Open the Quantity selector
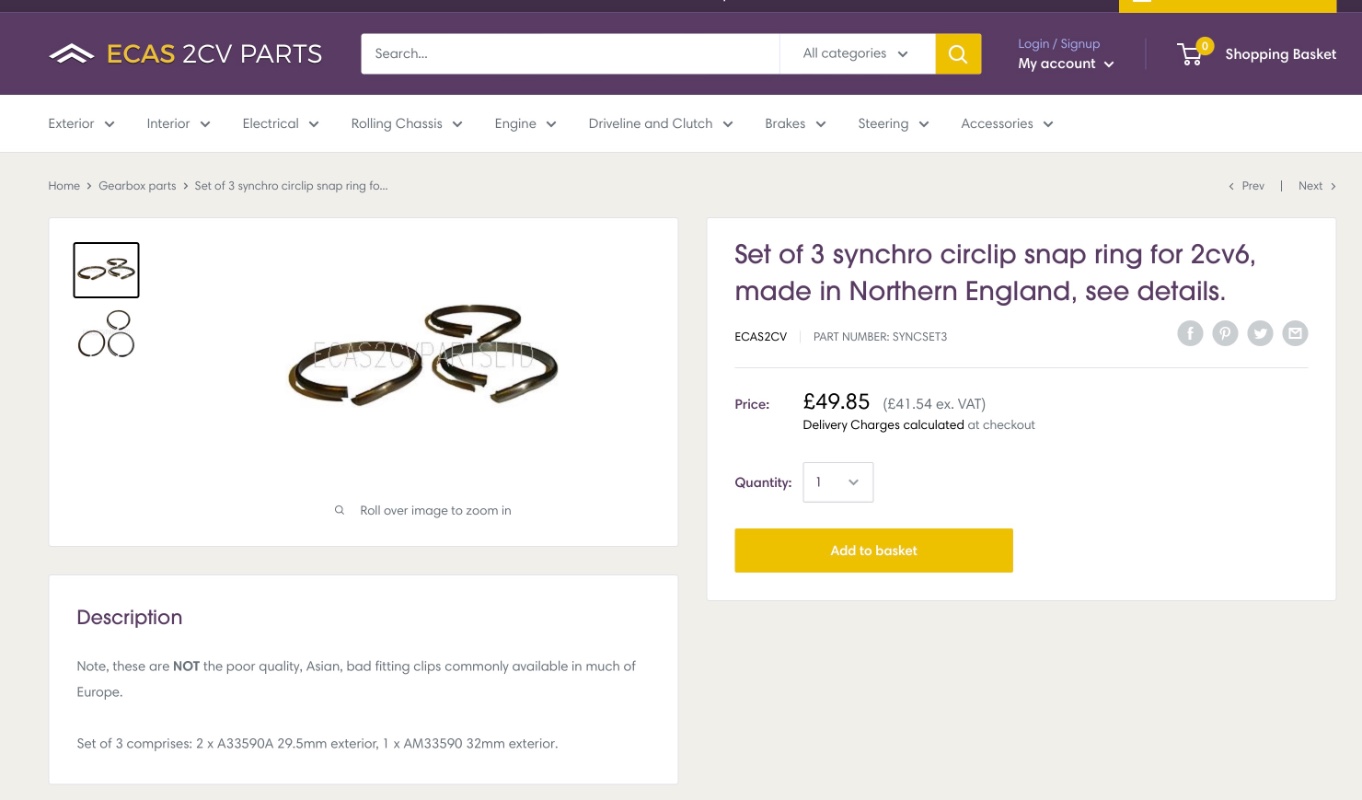Viewport: 1362px width, 800px height. [838, 482]
